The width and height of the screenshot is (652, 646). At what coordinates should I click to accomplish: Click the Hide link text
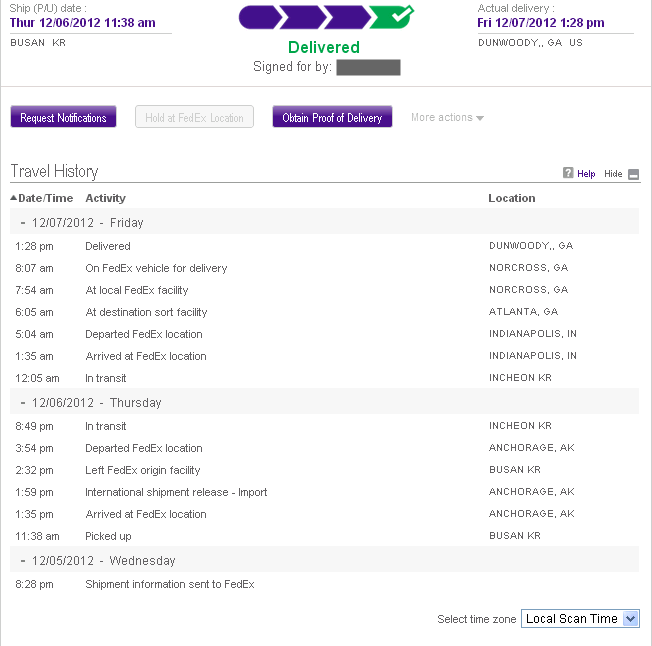point(613,174)
